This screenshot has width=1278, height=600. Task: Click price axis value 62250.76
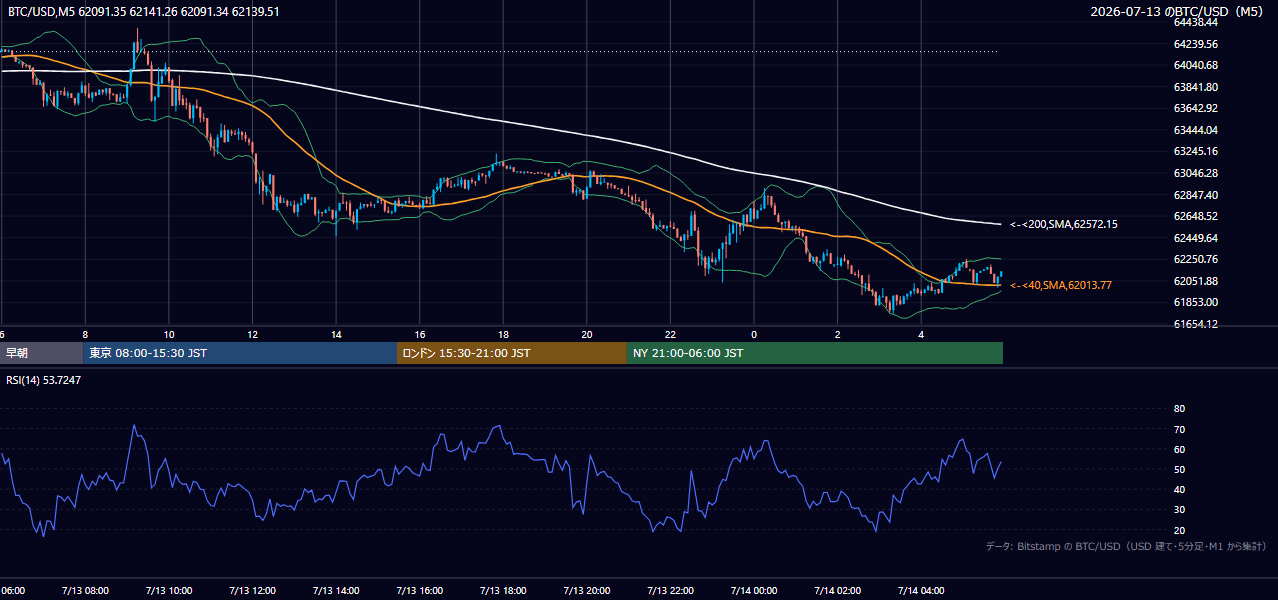point(1195,259)
